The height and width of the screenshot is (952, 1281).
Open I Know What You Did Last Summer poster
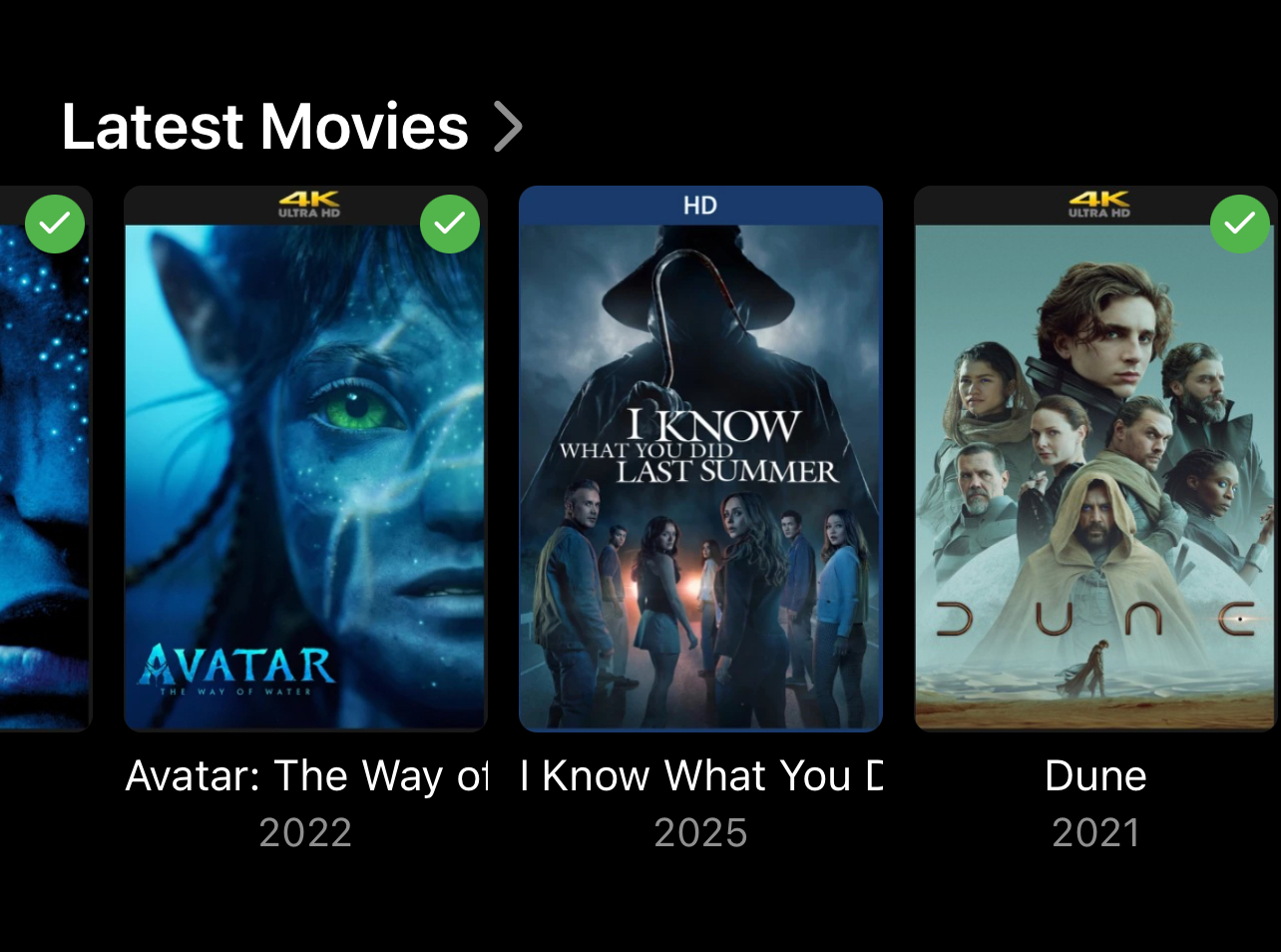click(700, 458)
